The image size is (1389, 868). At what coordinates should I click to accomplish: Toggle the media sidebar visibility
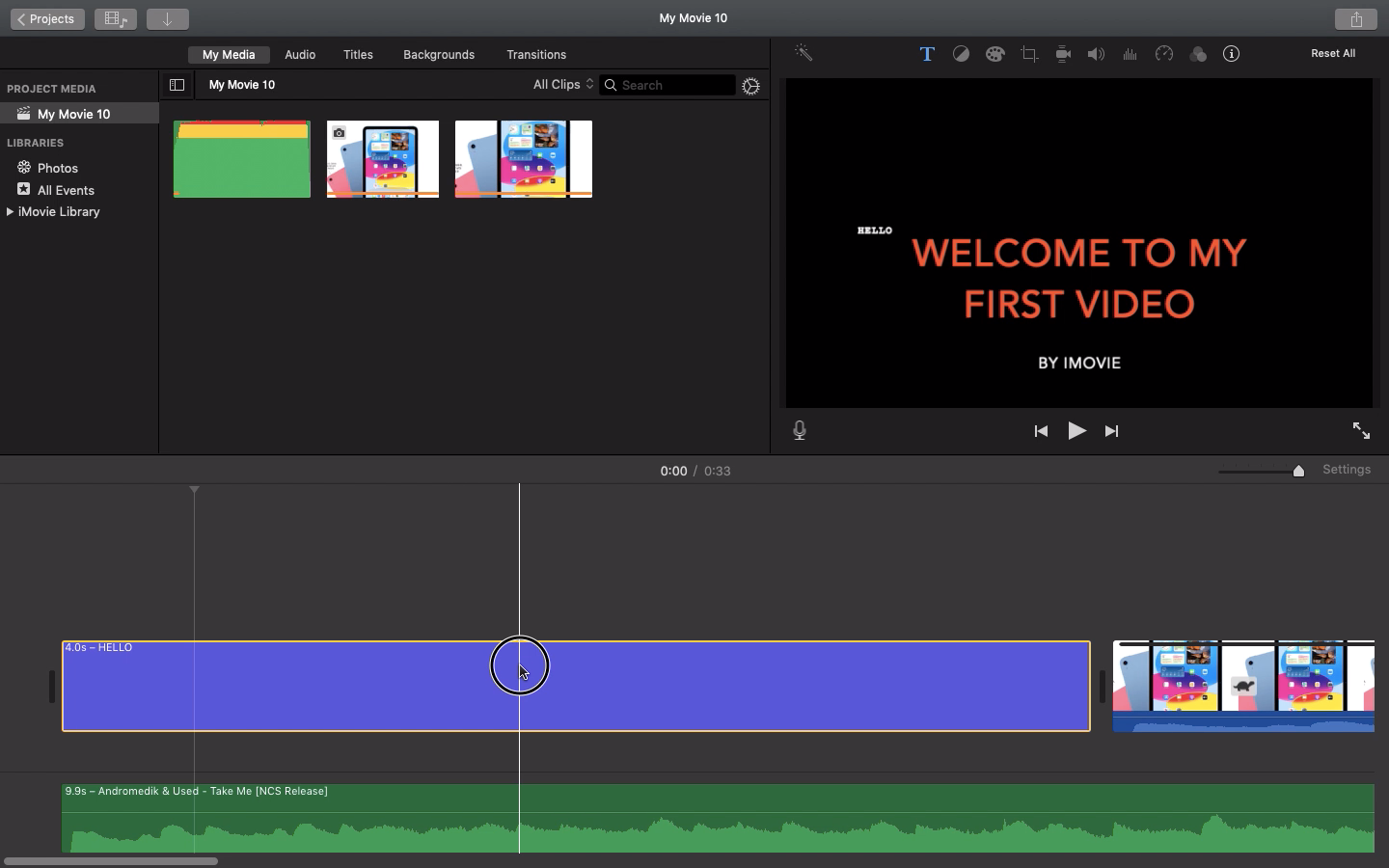177,85
